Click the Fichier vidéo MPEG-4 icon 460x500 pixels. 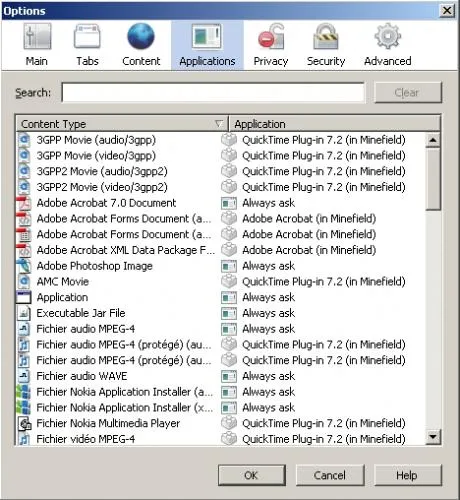click(x=24, y=439)
